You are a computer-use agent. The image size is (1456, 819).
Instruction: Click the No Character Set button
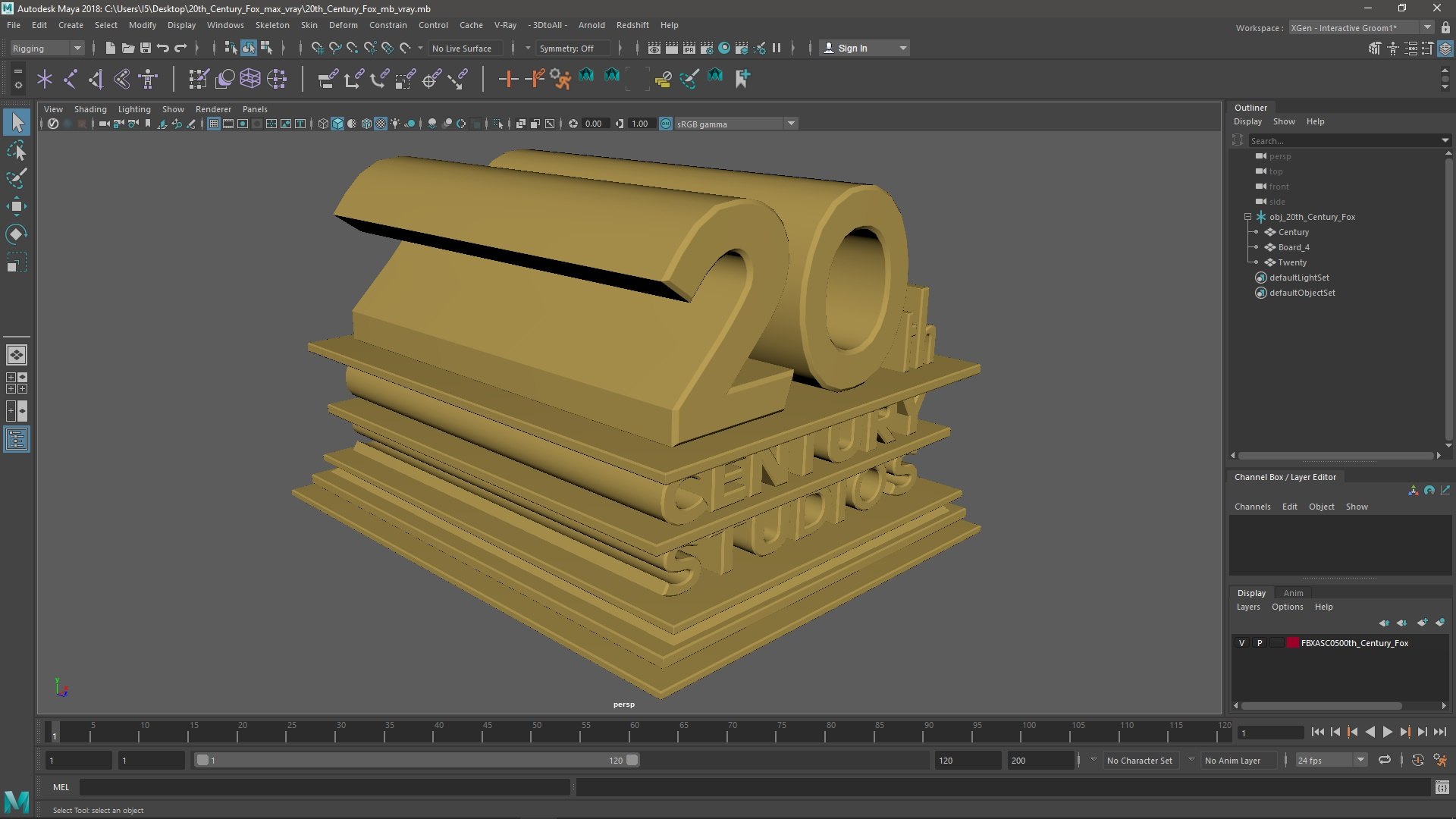pos(1139,761)
